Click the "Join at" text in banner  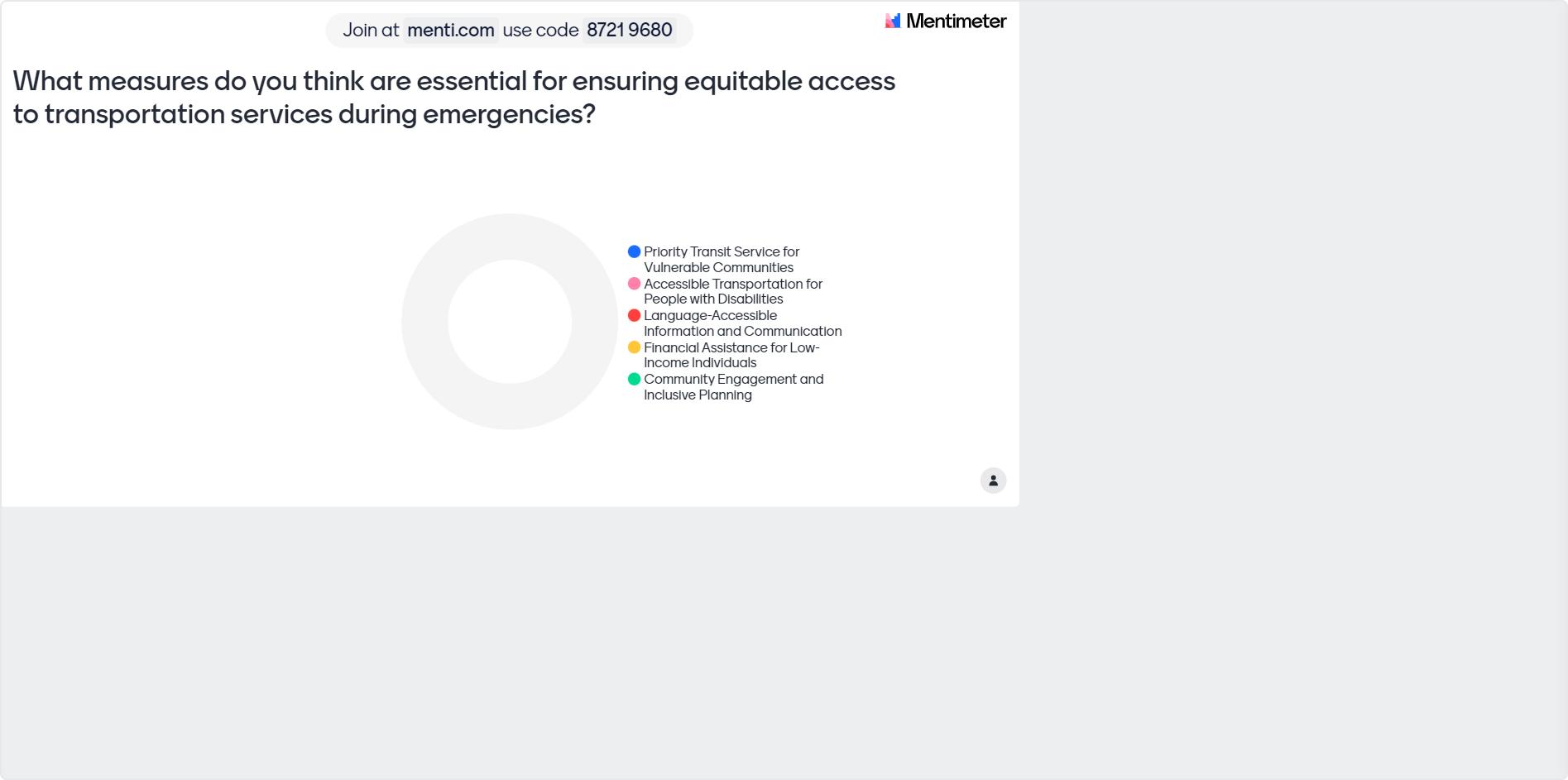click(371, 31)
